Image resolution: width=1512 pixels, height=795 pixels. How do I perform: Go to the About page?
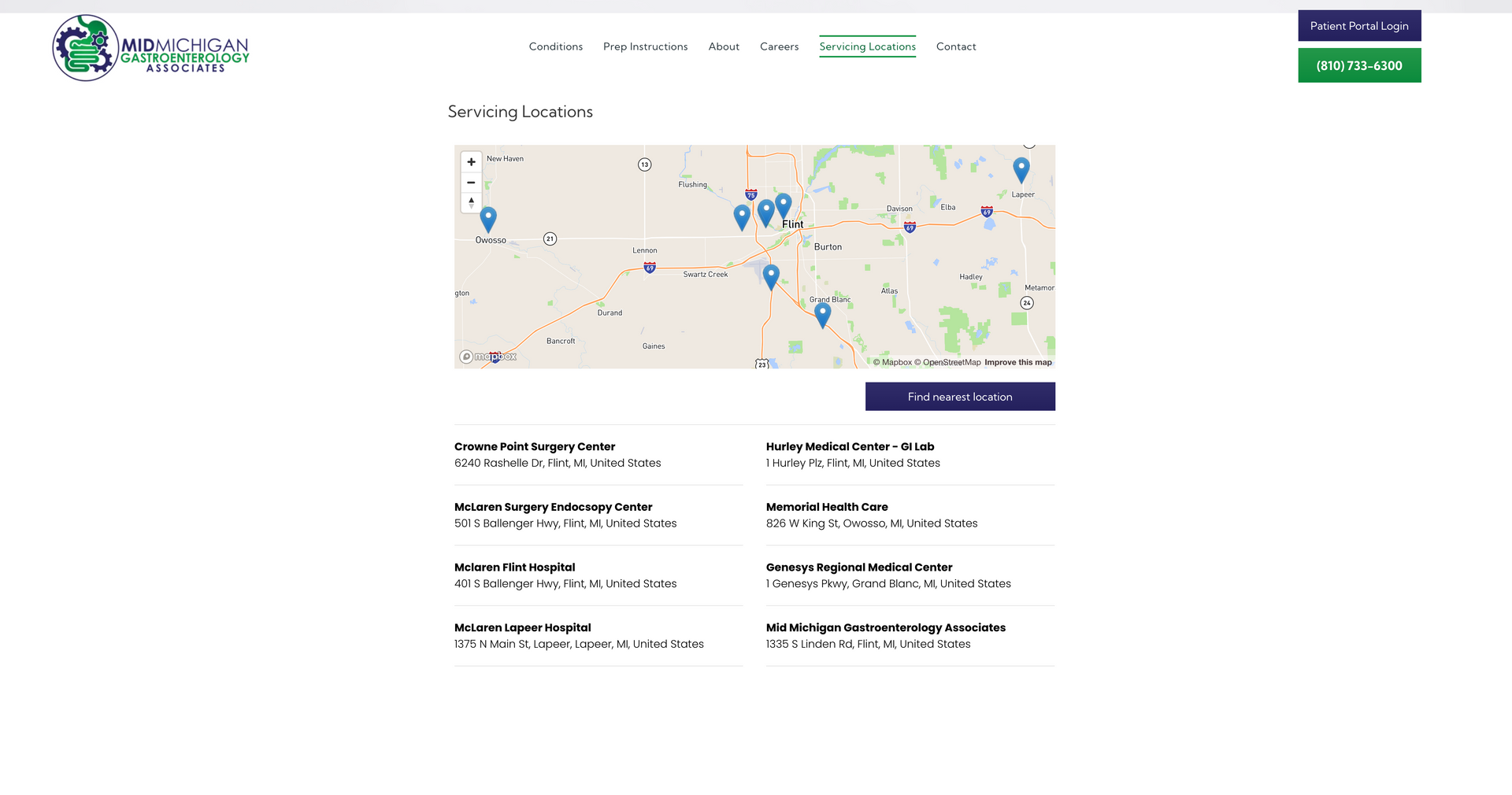point(724,46)
